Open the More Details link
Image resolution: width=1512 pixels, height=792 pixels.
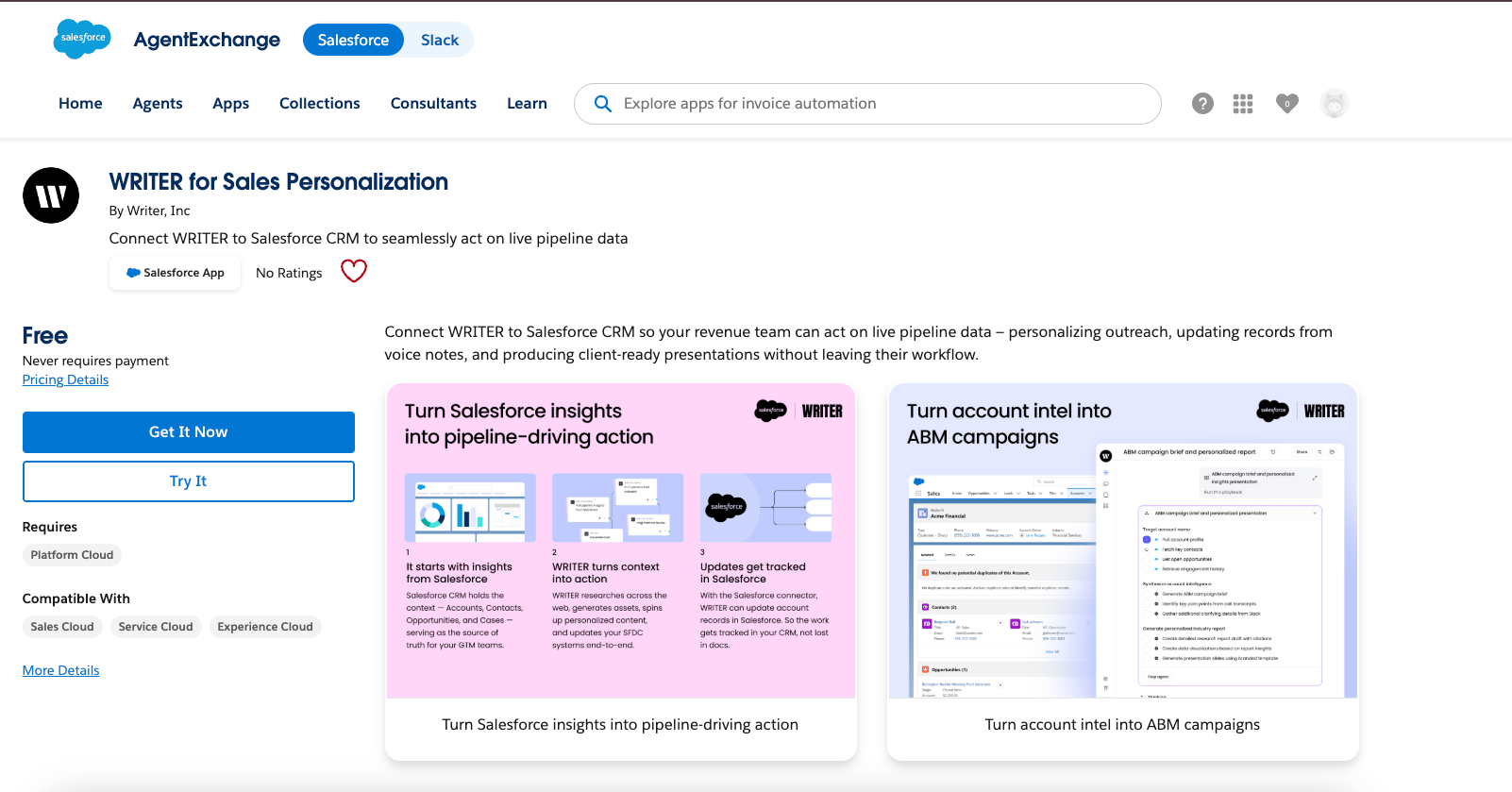(60, 670)
